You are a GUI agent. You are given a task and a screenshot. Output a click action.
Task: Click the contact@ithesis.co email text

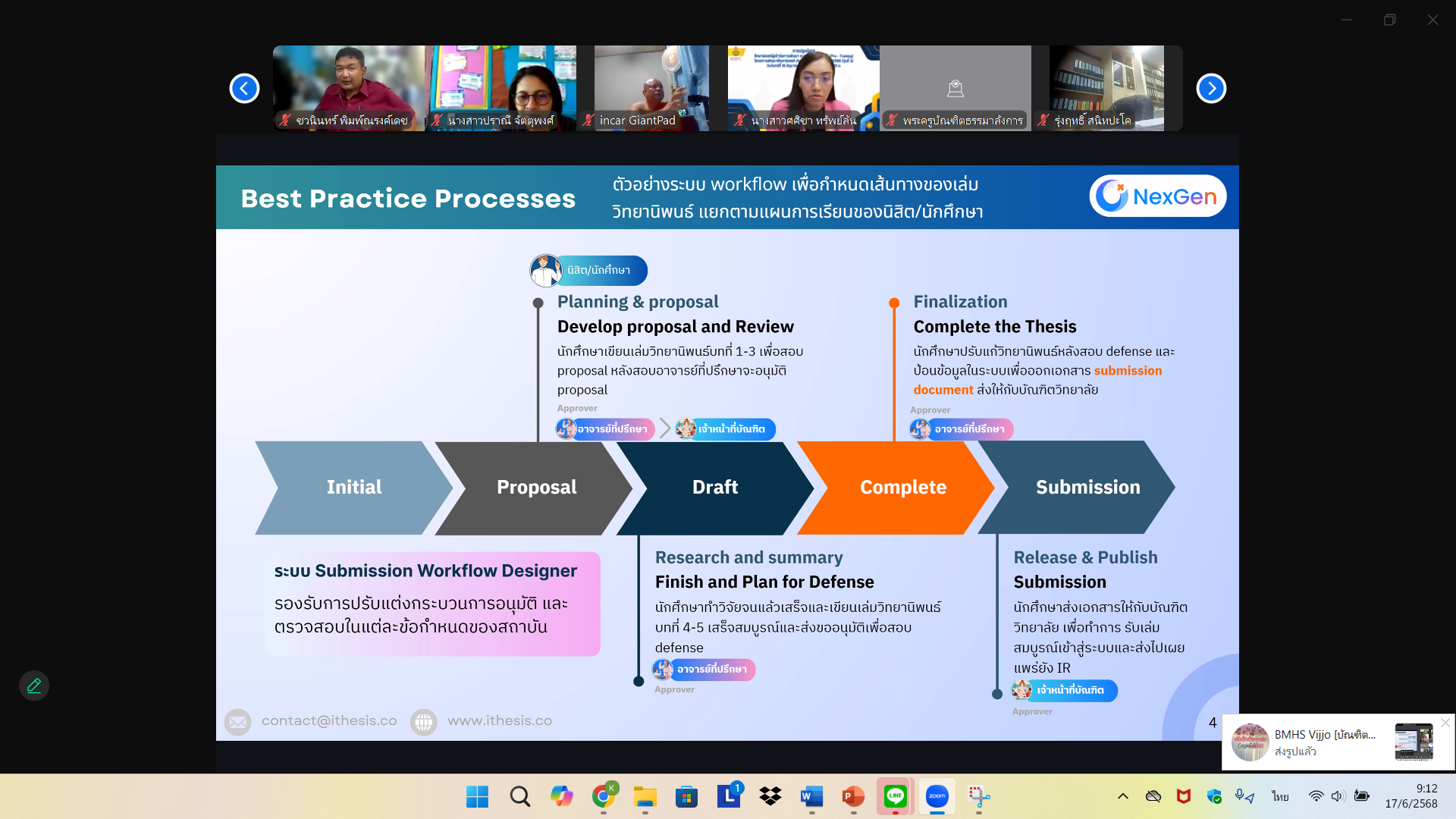pos(329,721)
